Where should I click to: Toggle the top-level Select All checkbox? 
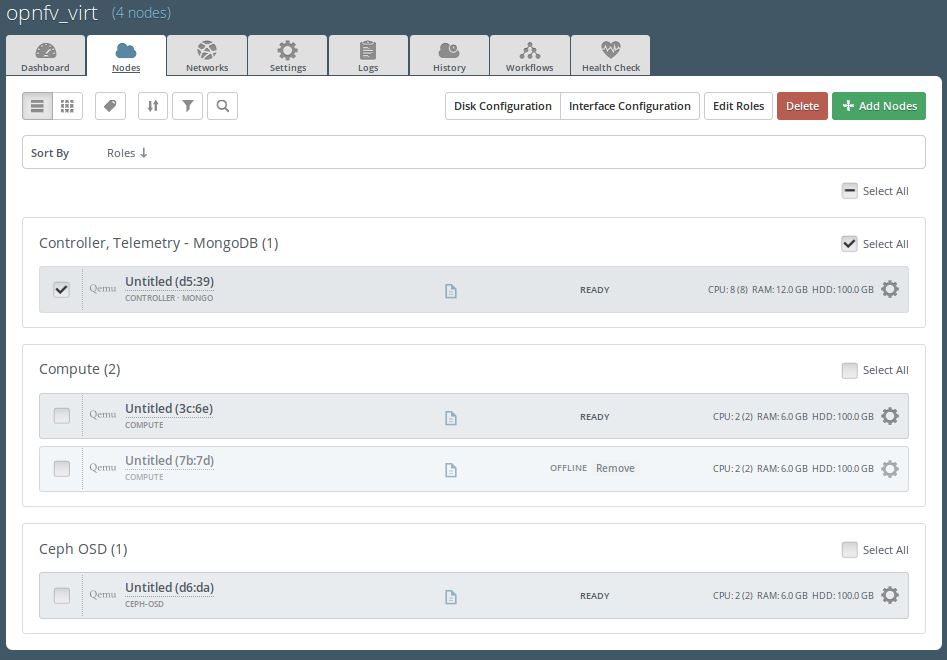coord(849,191)
